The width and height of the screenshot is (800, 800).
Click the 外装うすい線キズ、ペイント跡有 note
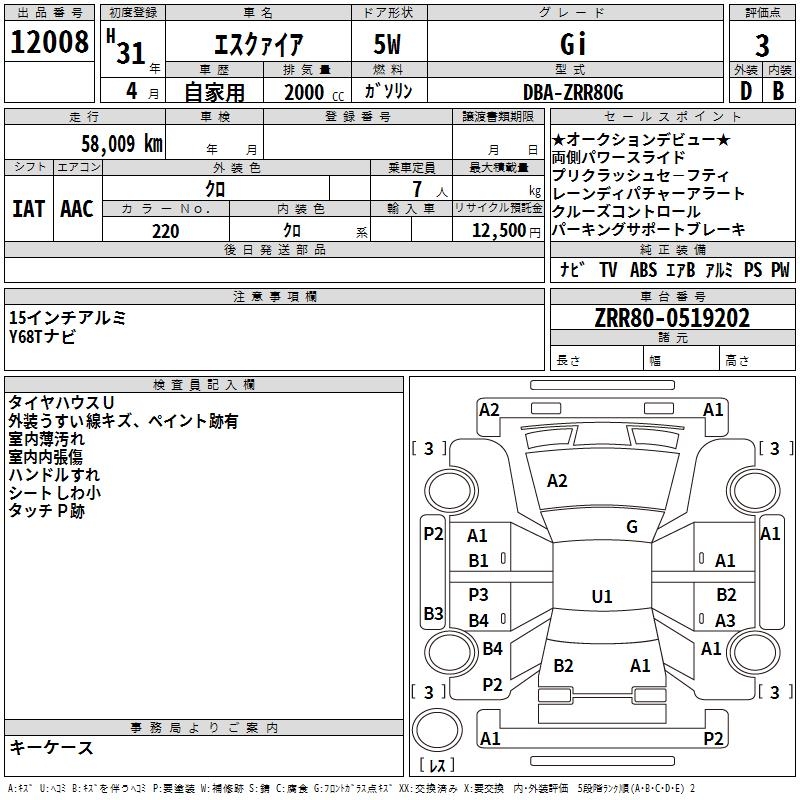click(x=123, y=421)
